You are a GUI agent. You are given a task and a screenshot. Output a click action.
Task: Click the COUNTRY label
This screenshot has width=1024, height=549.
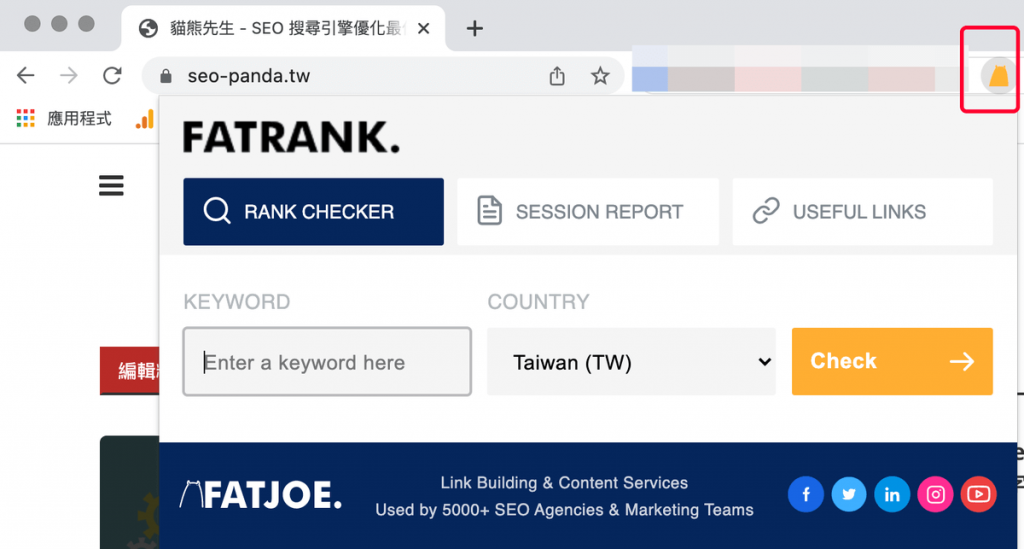click(538, 302)
